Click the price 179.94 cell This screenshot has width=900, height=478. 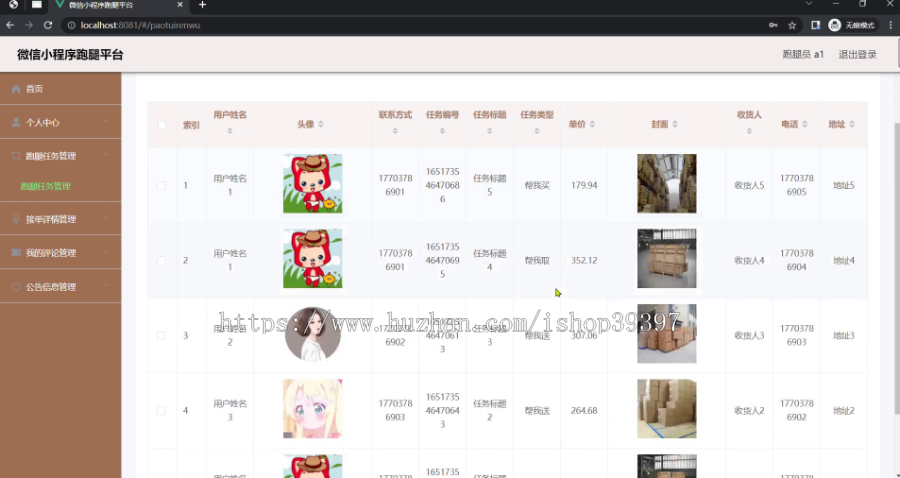pos(584,185)
